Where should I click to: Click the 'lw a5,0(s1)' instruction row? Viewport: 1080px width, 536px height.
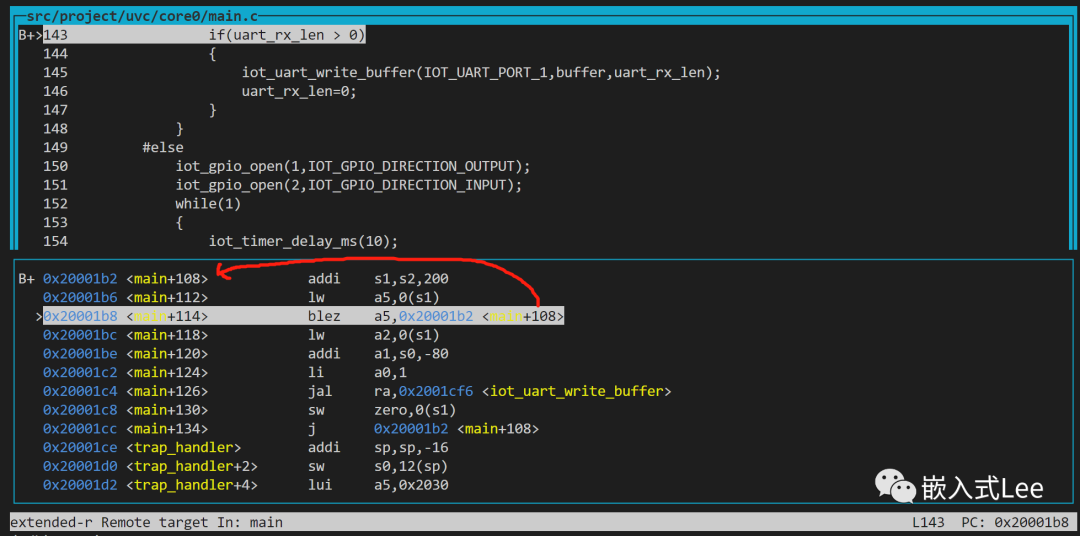coord(241,298)
